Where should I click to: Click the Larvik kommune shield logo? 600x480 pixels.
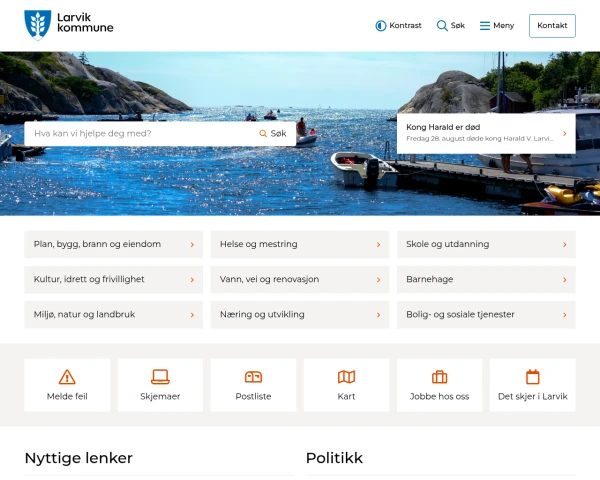point(38,25)
